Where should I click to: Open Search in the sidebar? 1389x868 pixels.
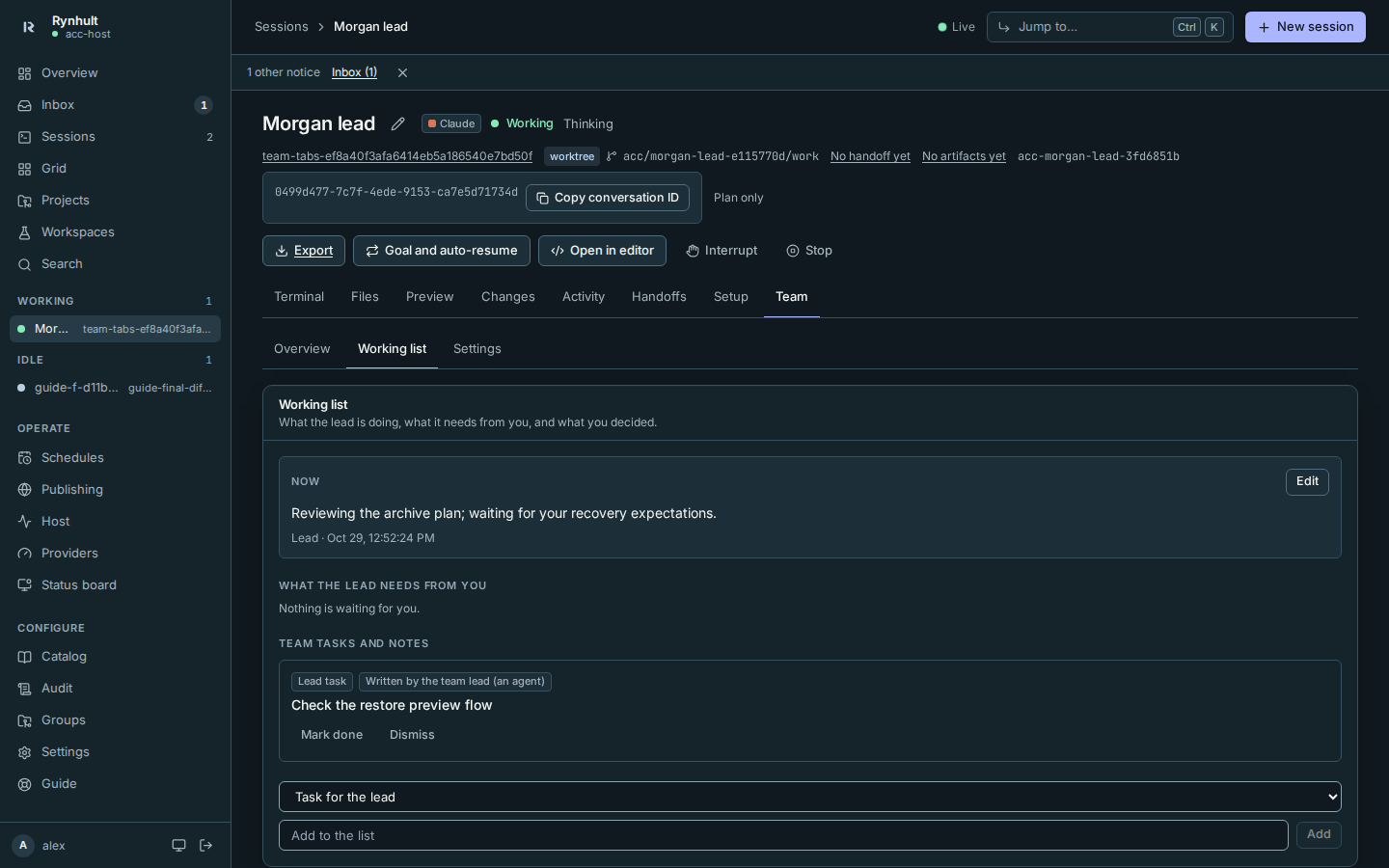[116, 264]
